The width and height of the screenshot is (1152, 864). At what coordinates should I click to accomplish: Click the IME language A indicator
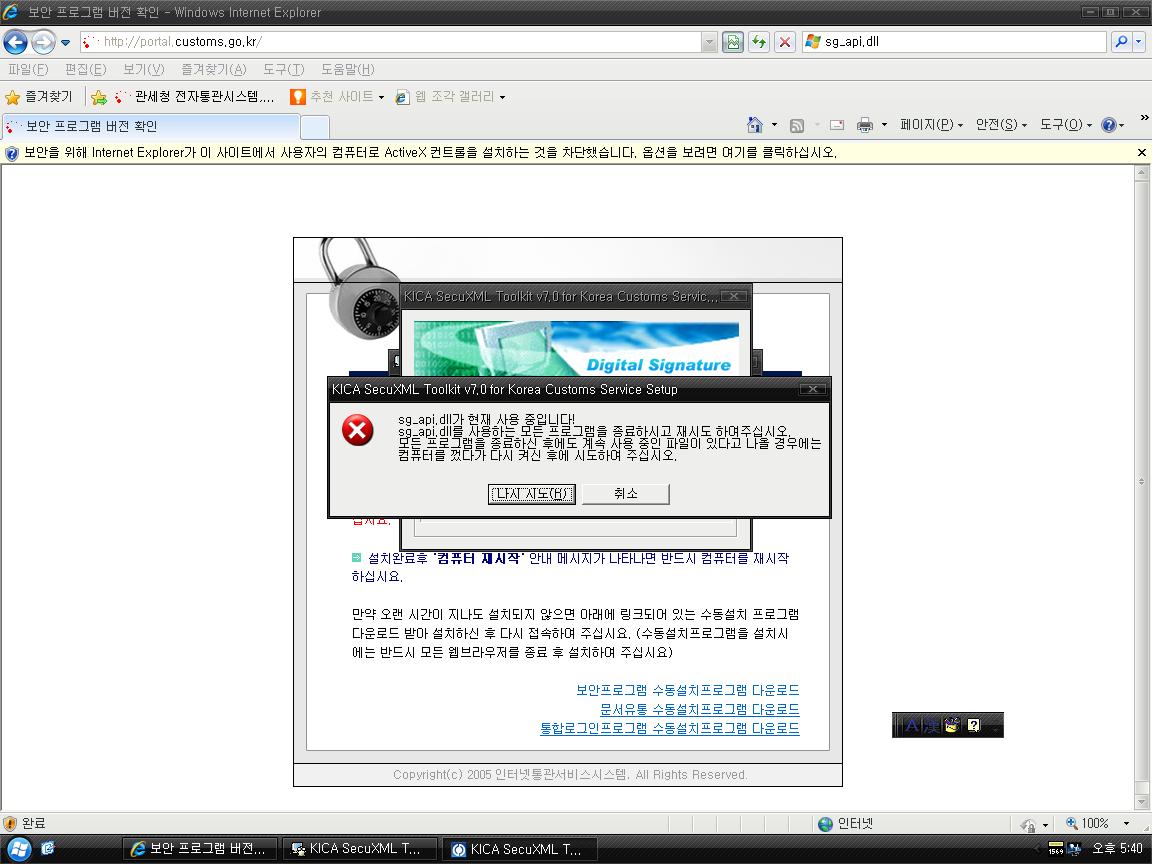point(912,726)
